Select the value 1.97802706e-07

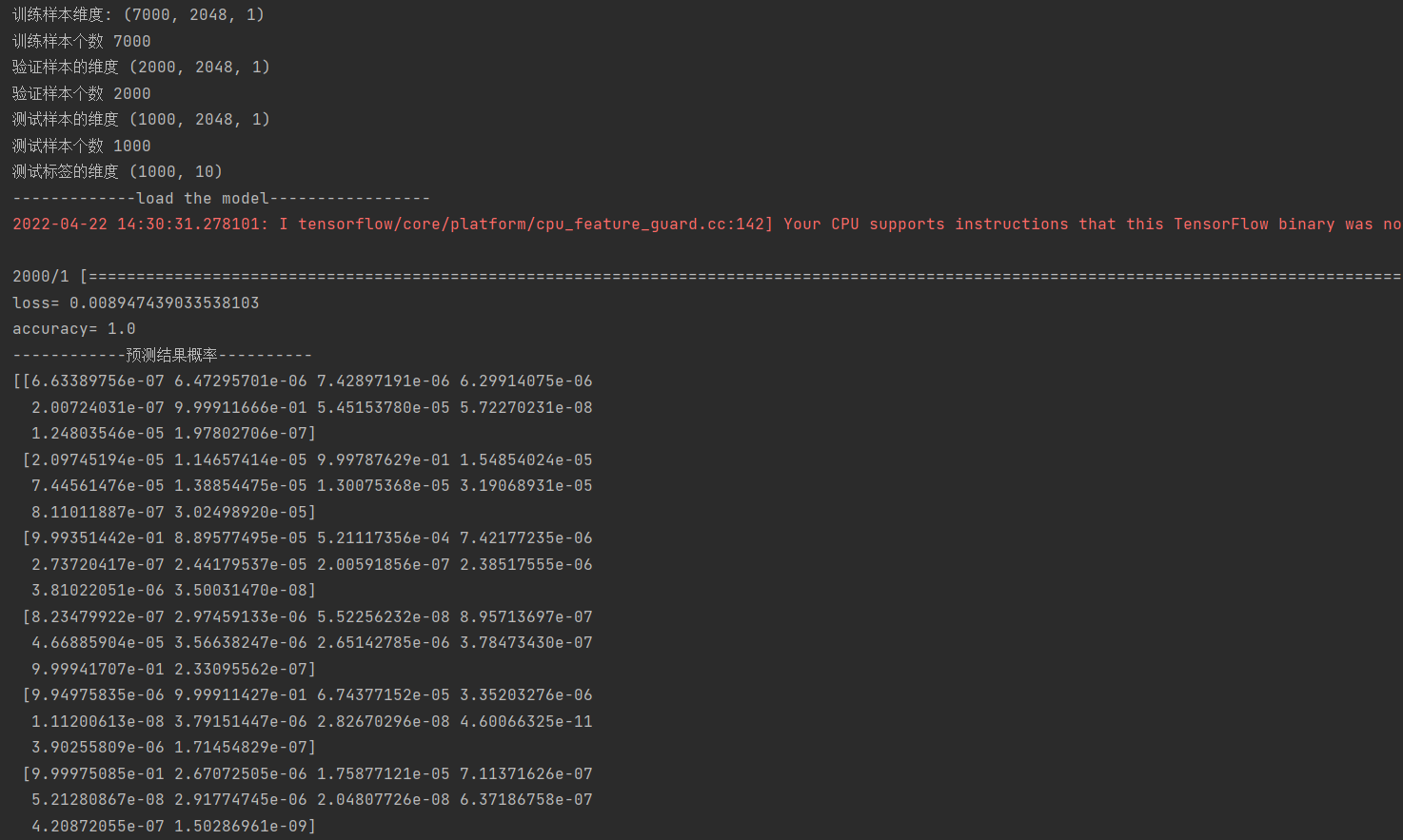tap(240, 434)
